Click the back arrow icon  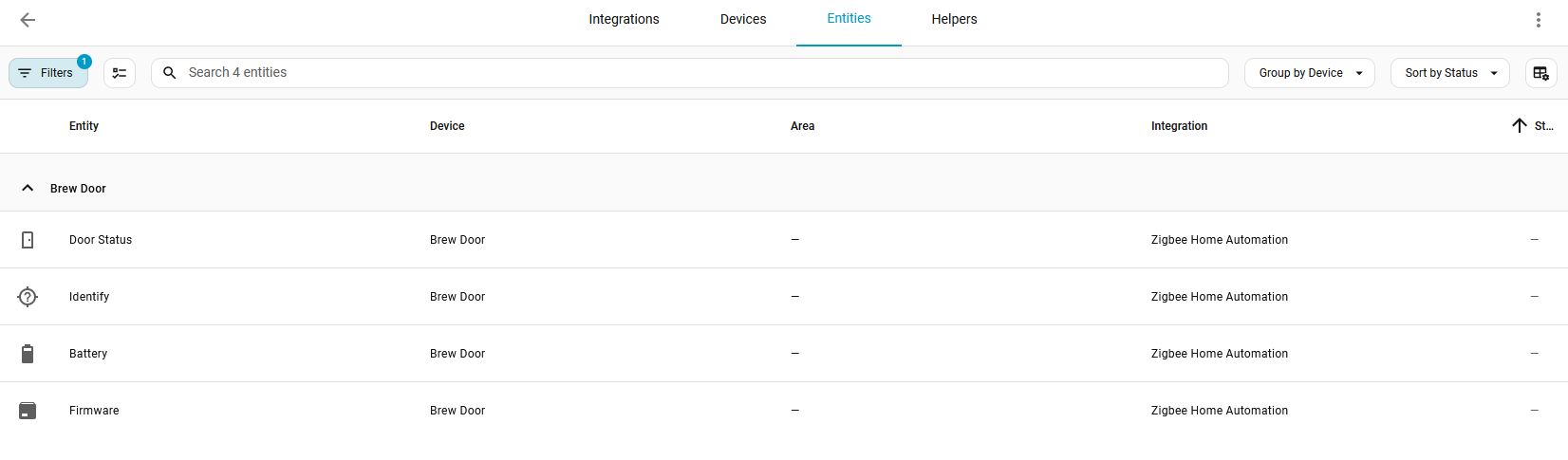point(28,20)
